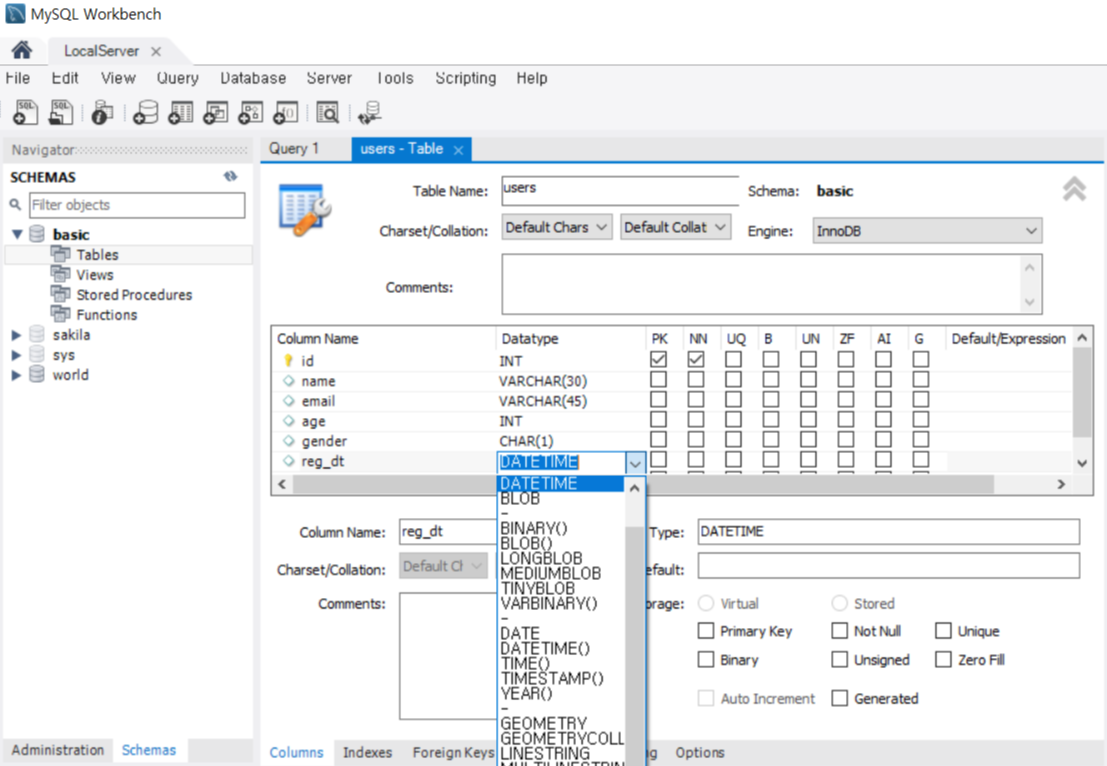The image size is (1107, 766).
Task: Pick LONGBLOB in the datatype list
Action: (541, 558)
